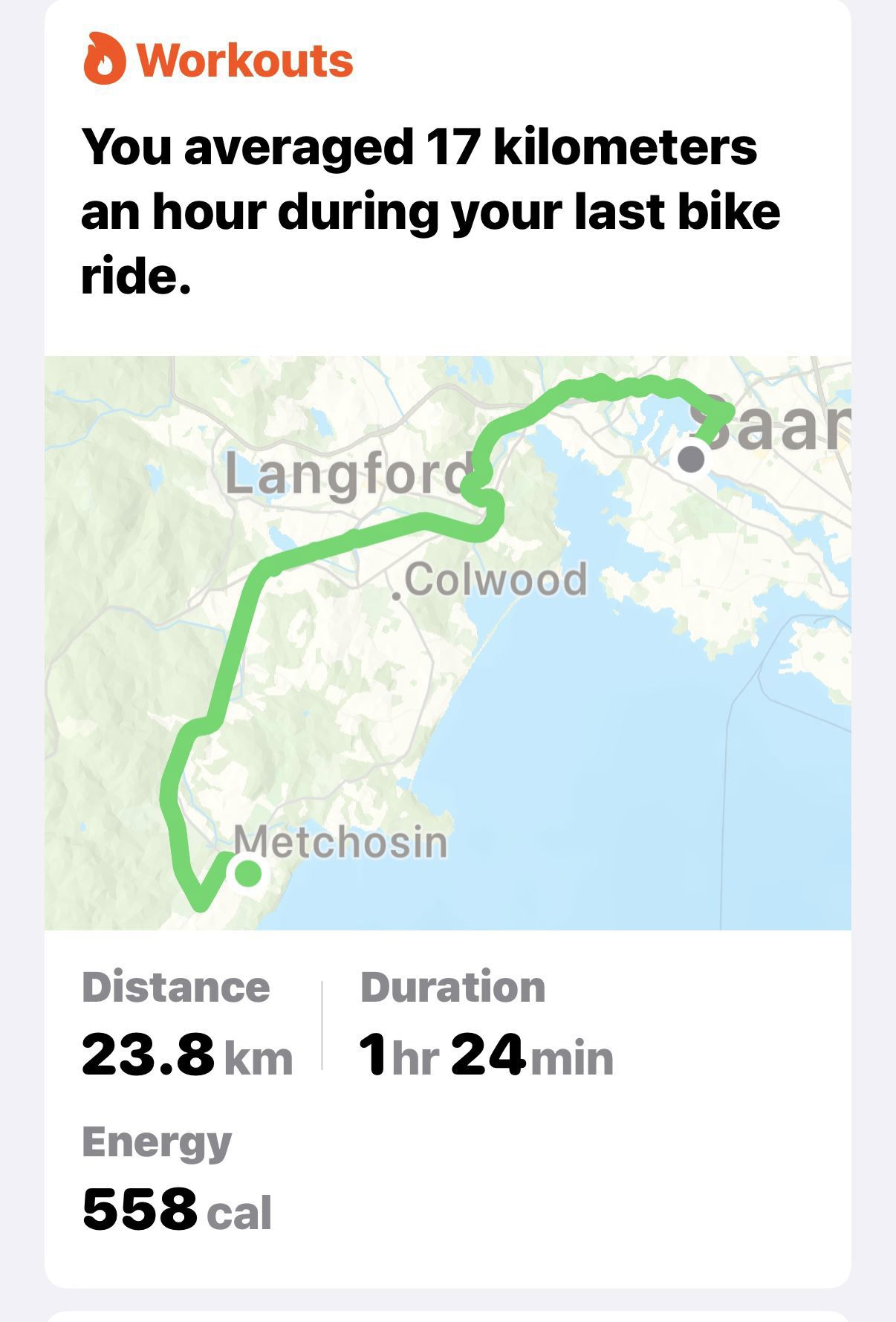Viewport: 896px width, 1322px height.
Task: Open the route map thumbnail
Action: [448, 643]
